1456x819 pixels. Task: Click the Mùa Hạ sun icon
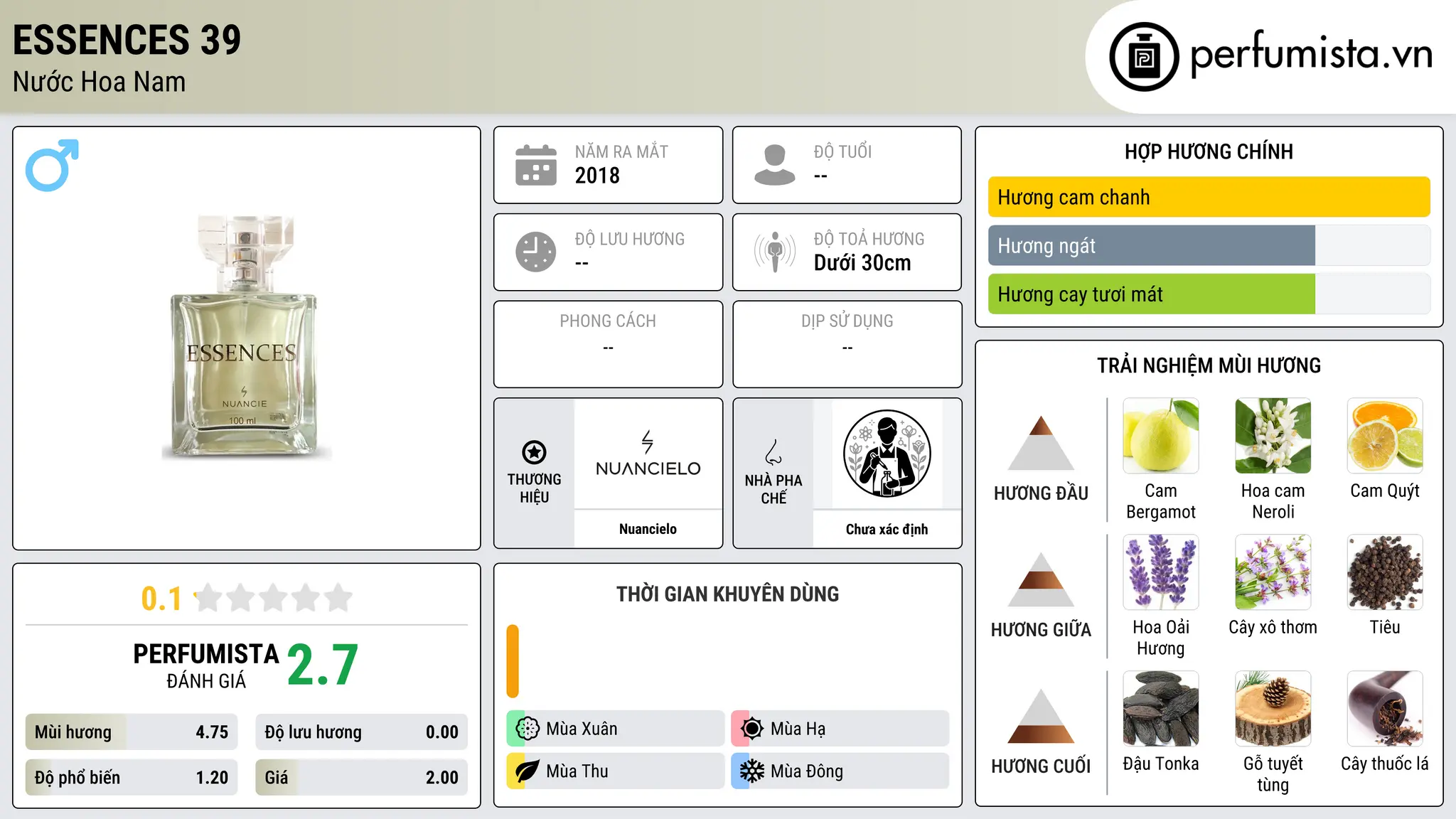click(x=751, y=729)
